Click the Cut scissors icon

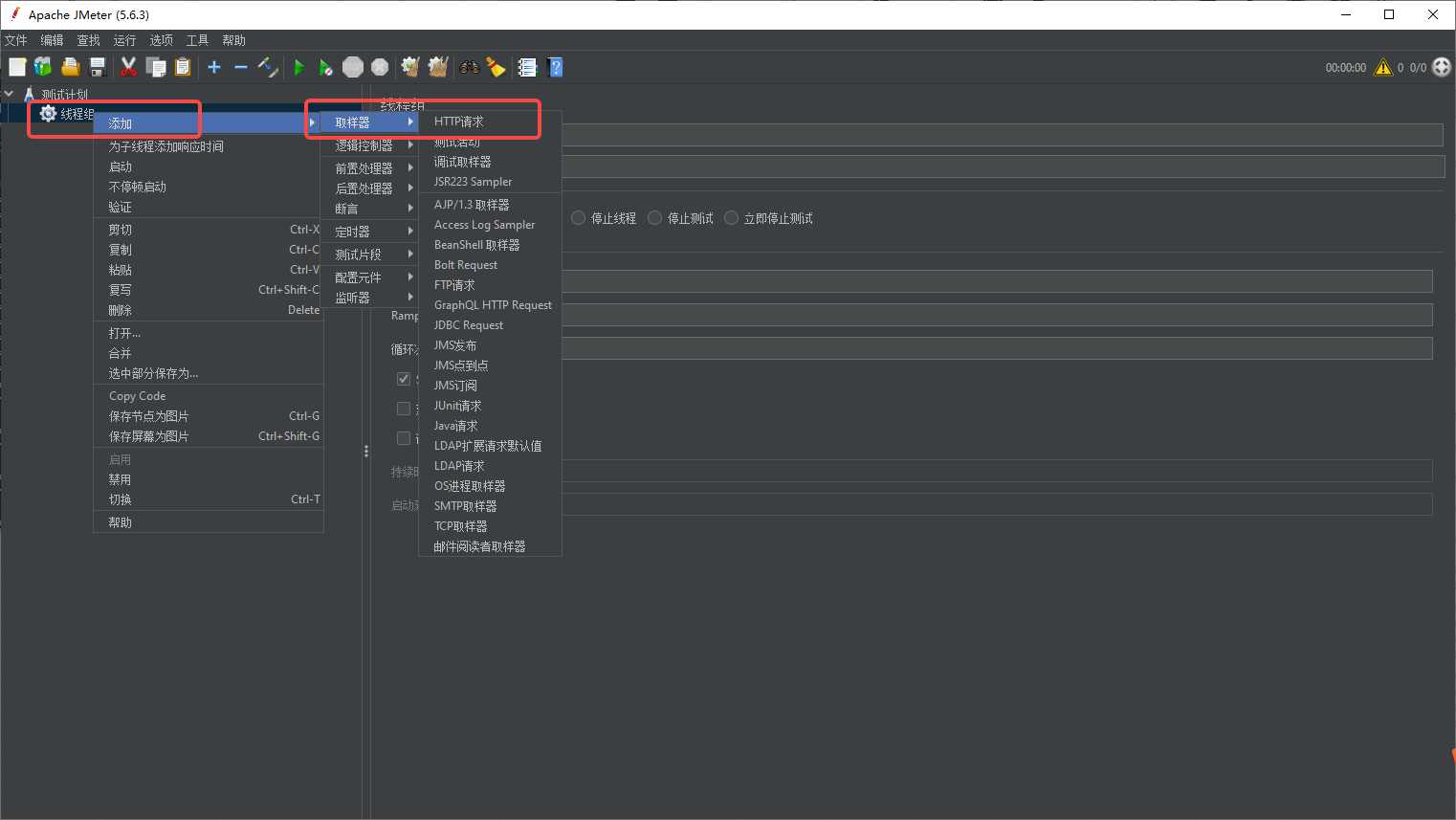(x=128, y=67)
